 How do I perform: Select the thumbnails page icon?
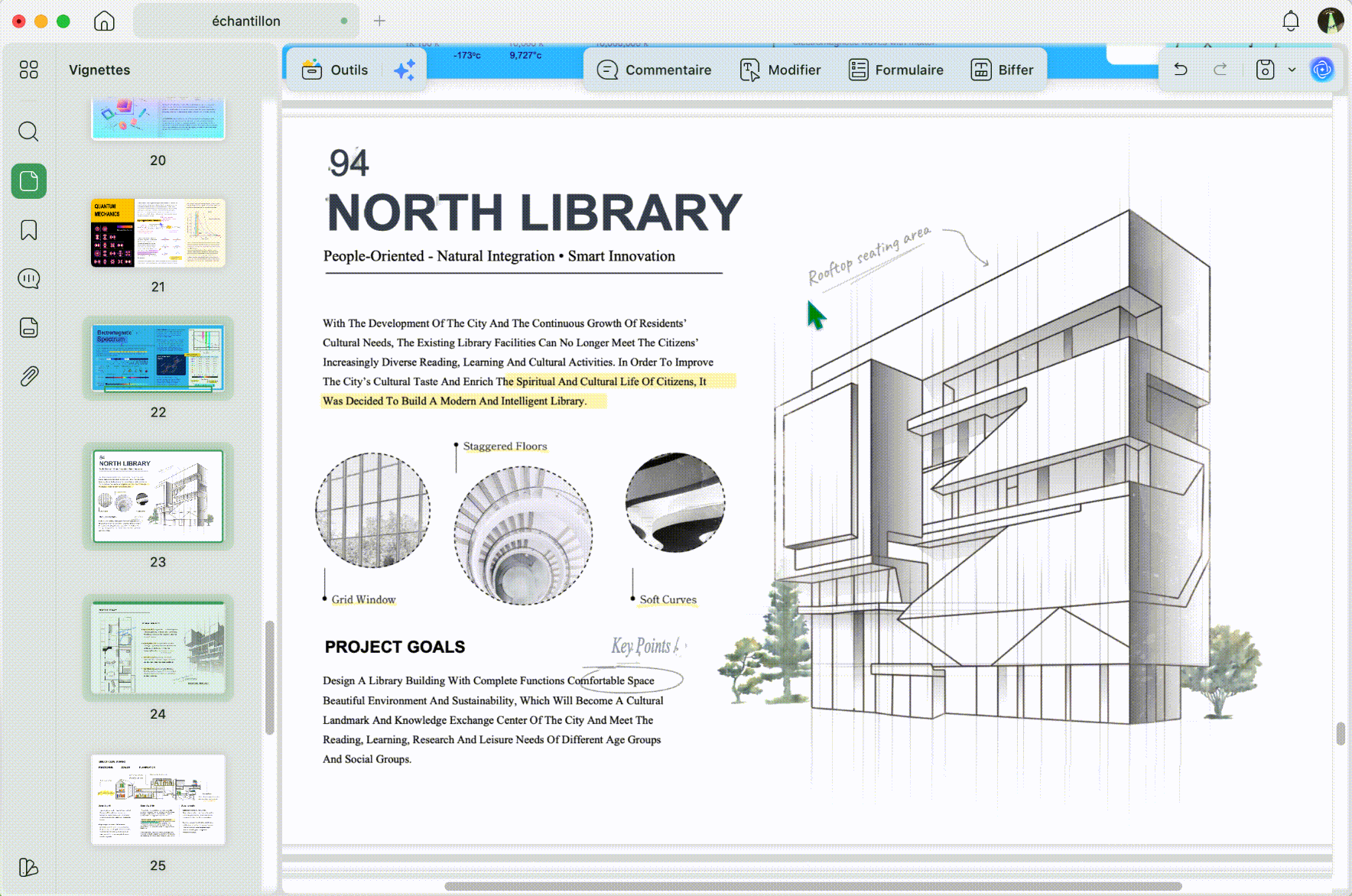28,181
